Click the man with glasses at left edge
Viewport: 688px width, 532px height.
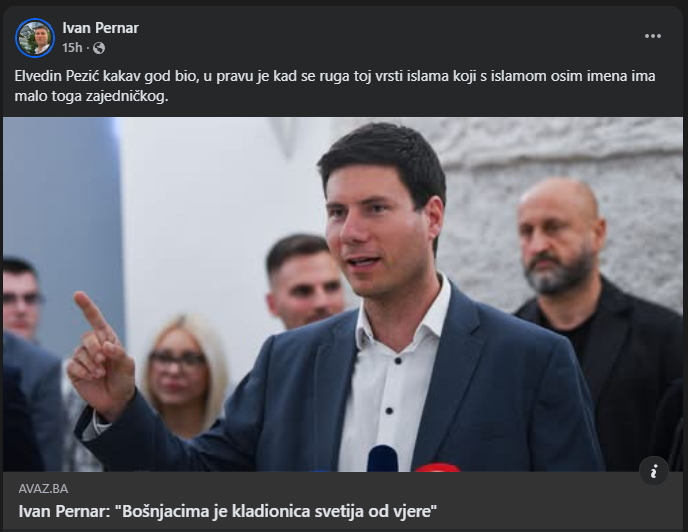(21, 298)
